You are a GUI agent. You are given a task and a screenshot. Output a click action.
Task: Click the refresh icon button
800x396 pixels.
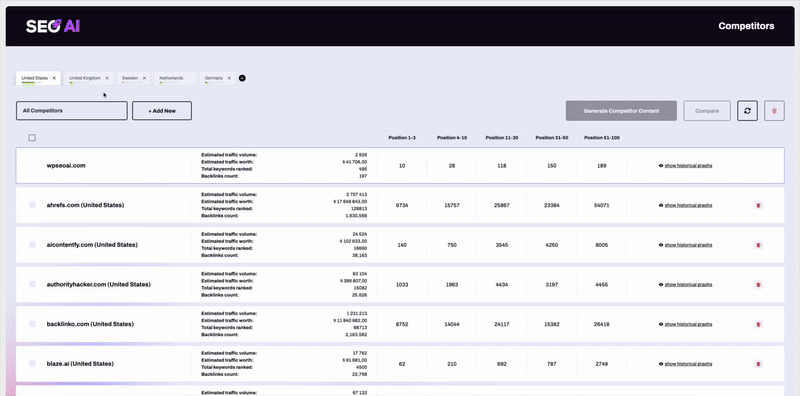(747, 111)
